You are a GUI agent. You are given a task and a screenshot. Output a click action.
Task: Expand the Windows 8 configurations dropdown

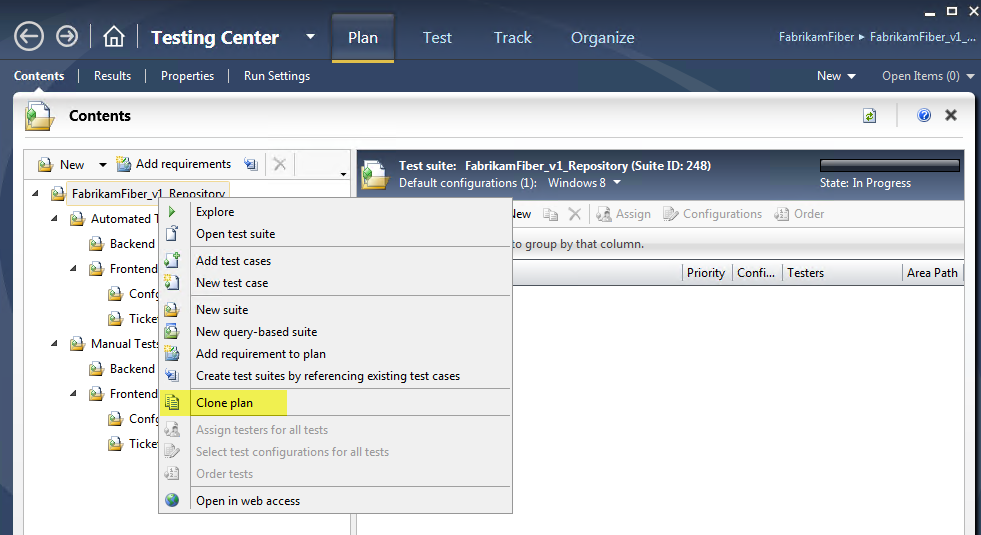617,183
